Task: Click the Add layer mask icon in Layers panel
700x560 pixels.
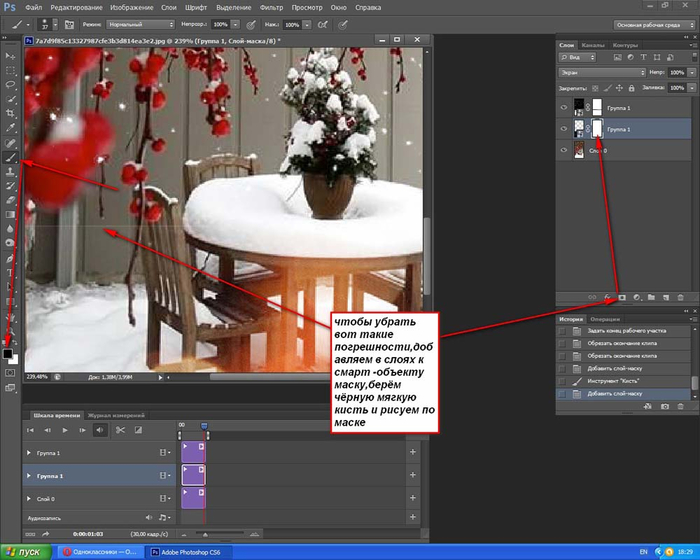Action: 622,297
